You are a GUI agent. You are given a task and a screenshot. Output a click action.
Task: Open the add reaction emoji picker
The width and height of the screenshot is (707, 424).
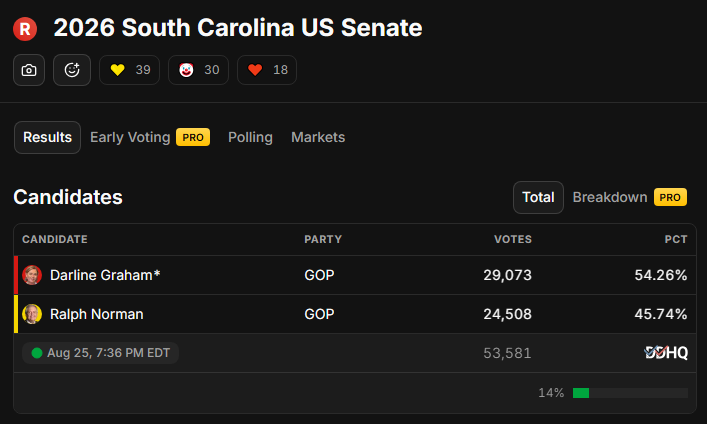72,70
